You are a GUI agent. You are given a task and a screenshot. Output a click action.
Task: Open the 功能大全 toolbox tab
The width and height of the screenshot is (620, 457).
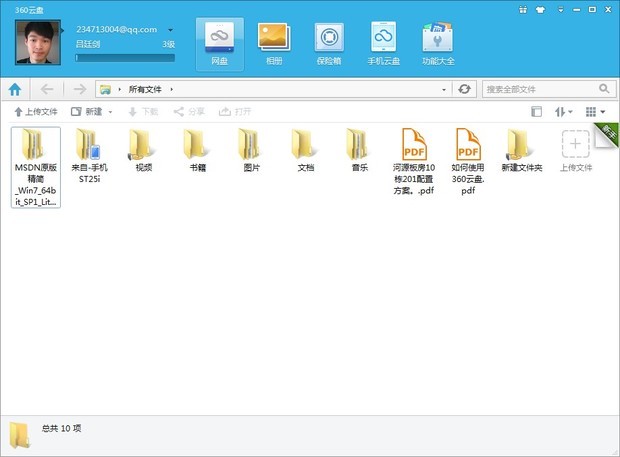pos(438,44)
